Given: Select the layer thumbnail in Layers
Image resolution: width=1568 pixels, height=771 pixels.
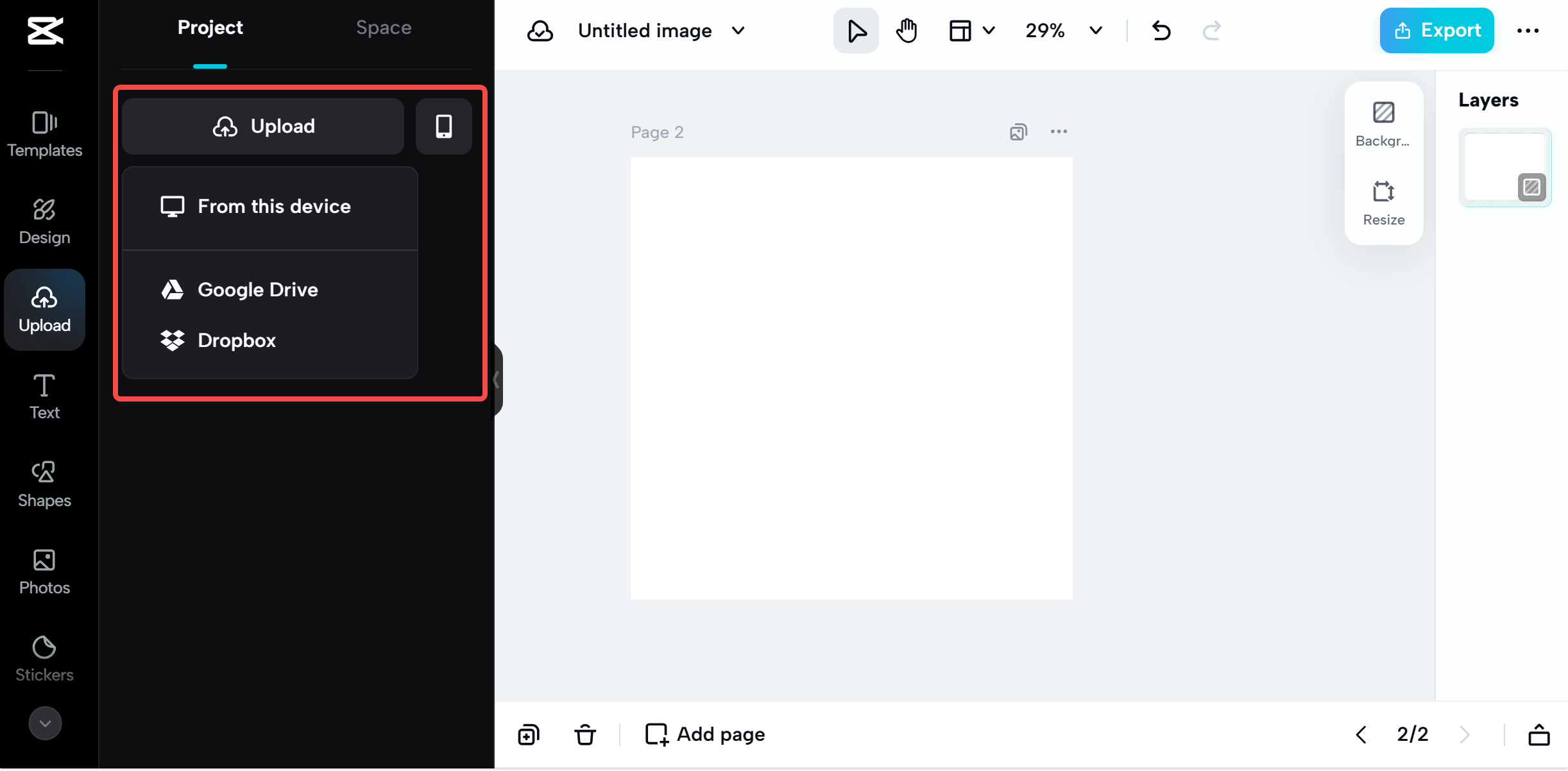Looking at the screenshot, I should click(x=1504, y=167).
